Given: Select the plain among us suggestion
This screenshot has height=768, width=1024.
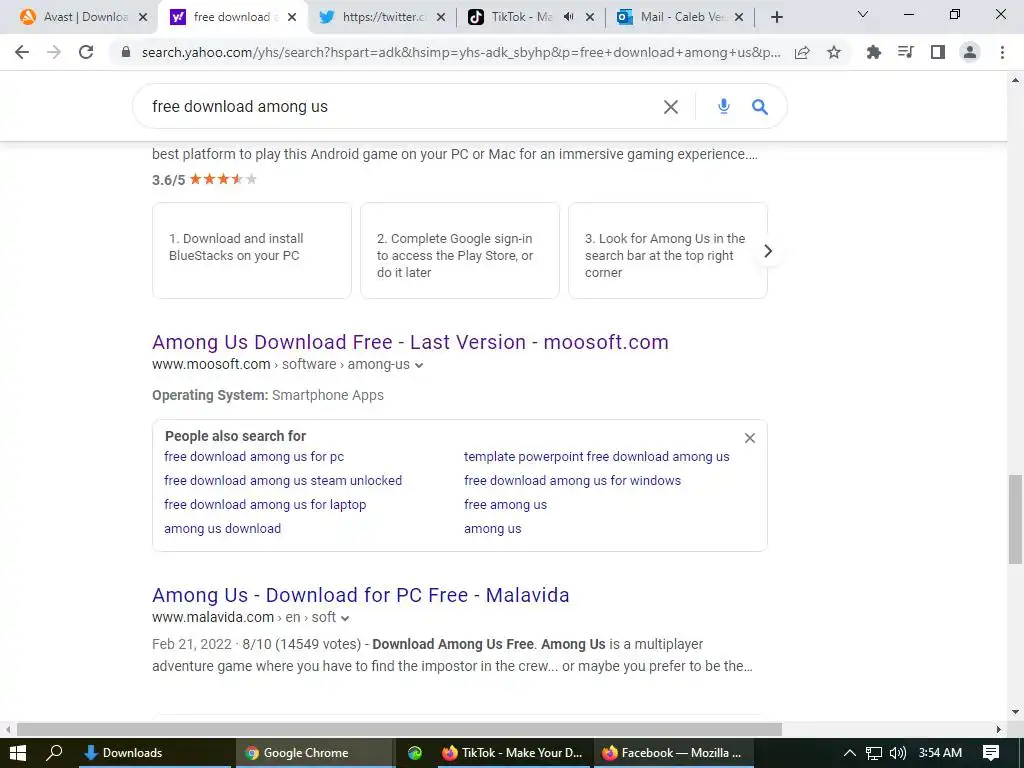Looking at the screenshot, I should [x=492, y=529].
